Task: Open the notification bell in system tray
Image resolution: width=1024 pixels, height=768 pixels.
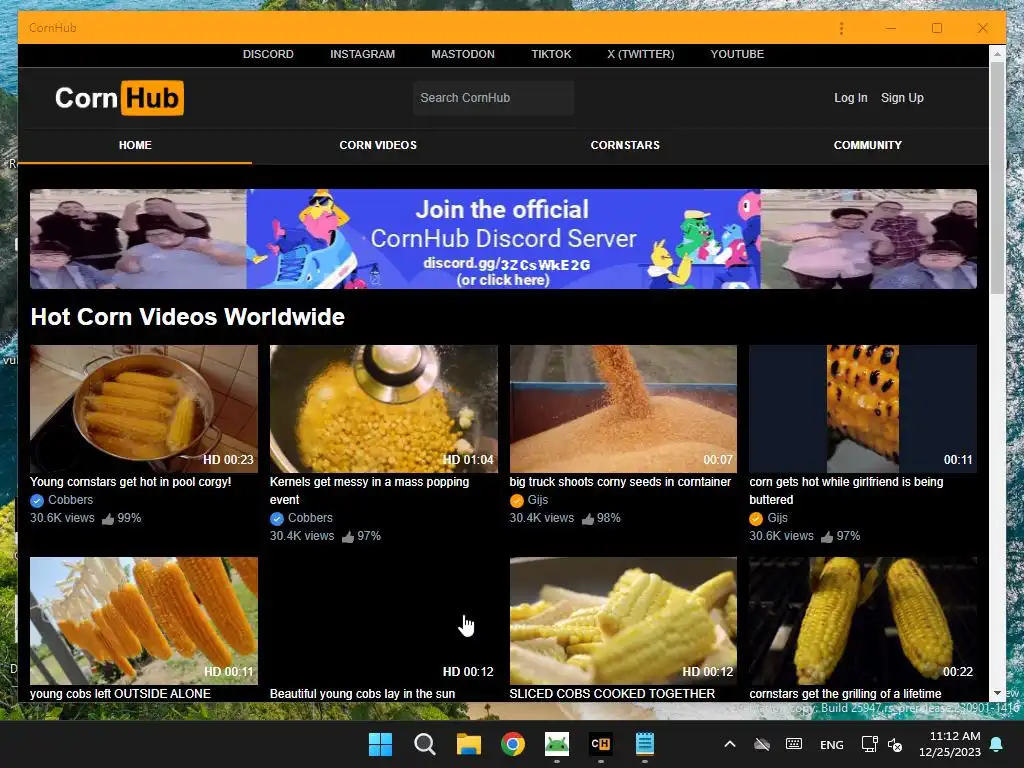Action: [997, 744]
